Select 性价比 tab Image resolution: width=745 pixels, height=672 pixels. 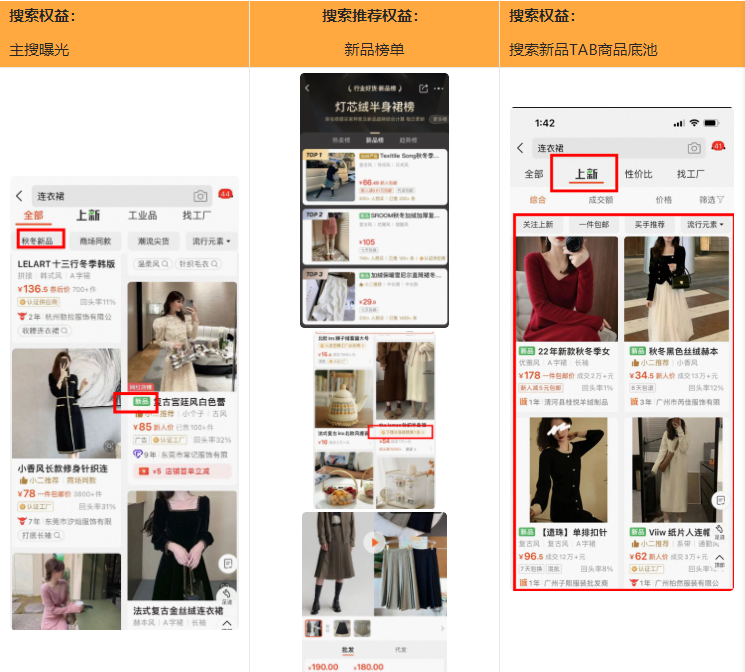point(638,174)
